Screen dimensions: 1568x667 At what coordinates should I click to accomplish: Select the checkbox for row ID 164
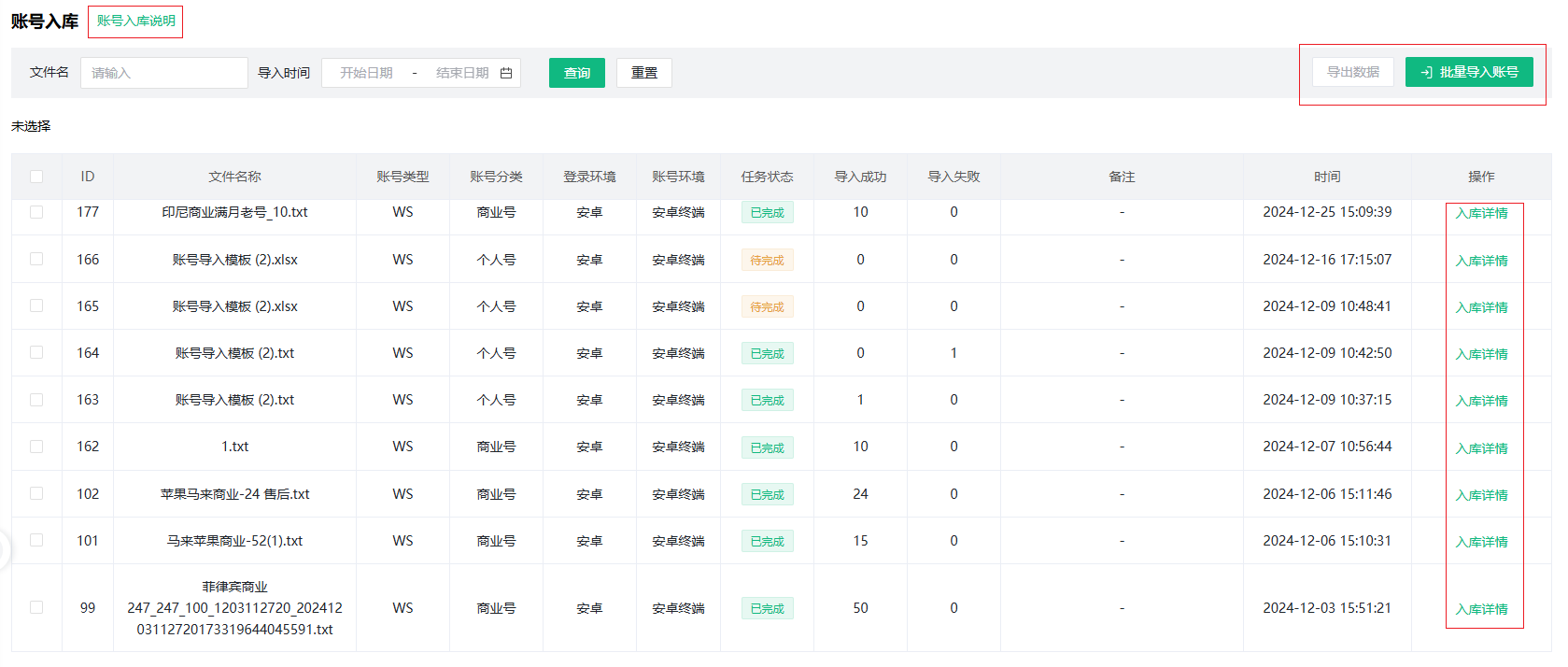[36, 352]
